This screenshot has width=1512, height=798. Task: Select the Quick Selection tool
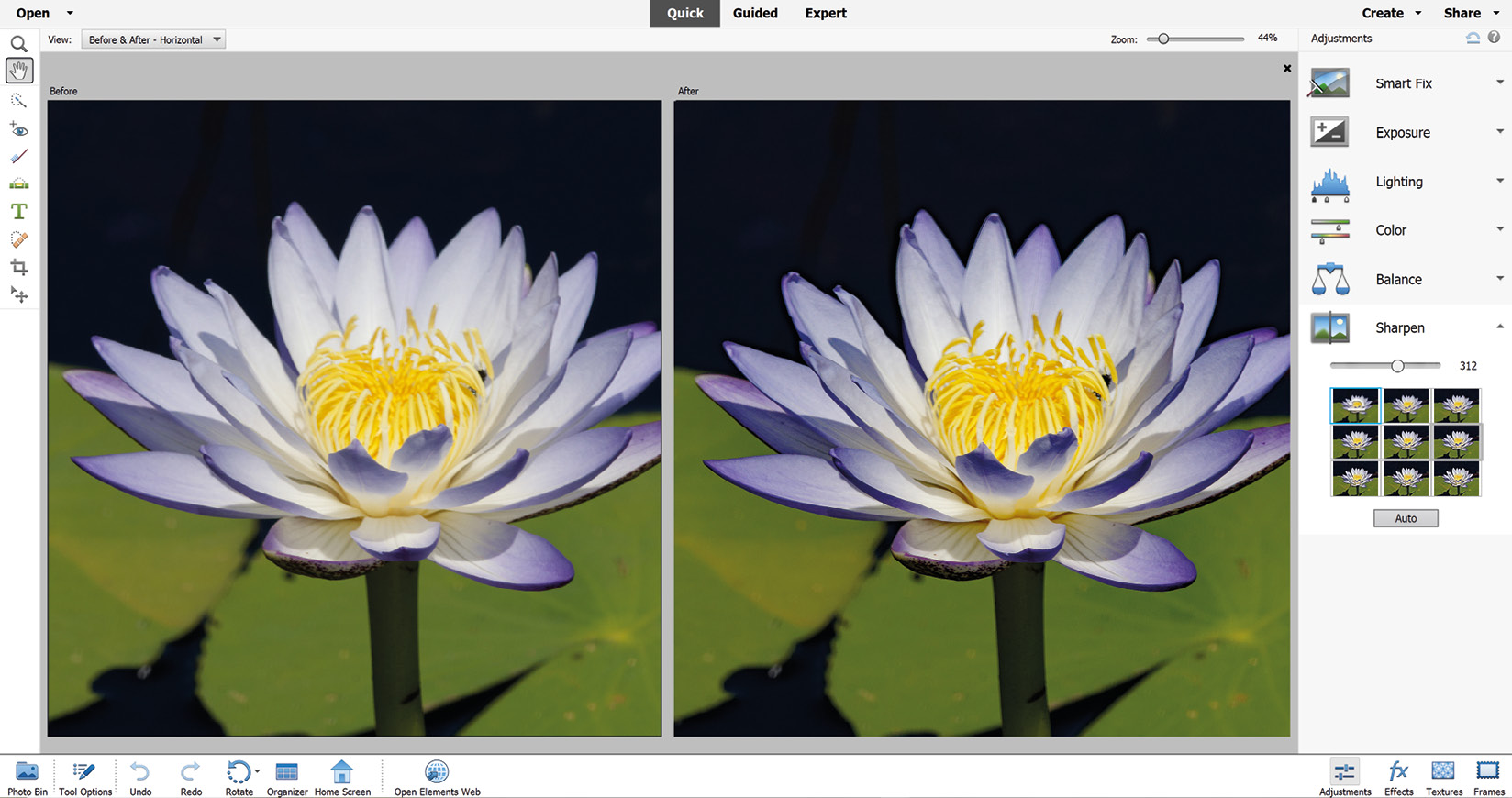click(x=18, y=100)
